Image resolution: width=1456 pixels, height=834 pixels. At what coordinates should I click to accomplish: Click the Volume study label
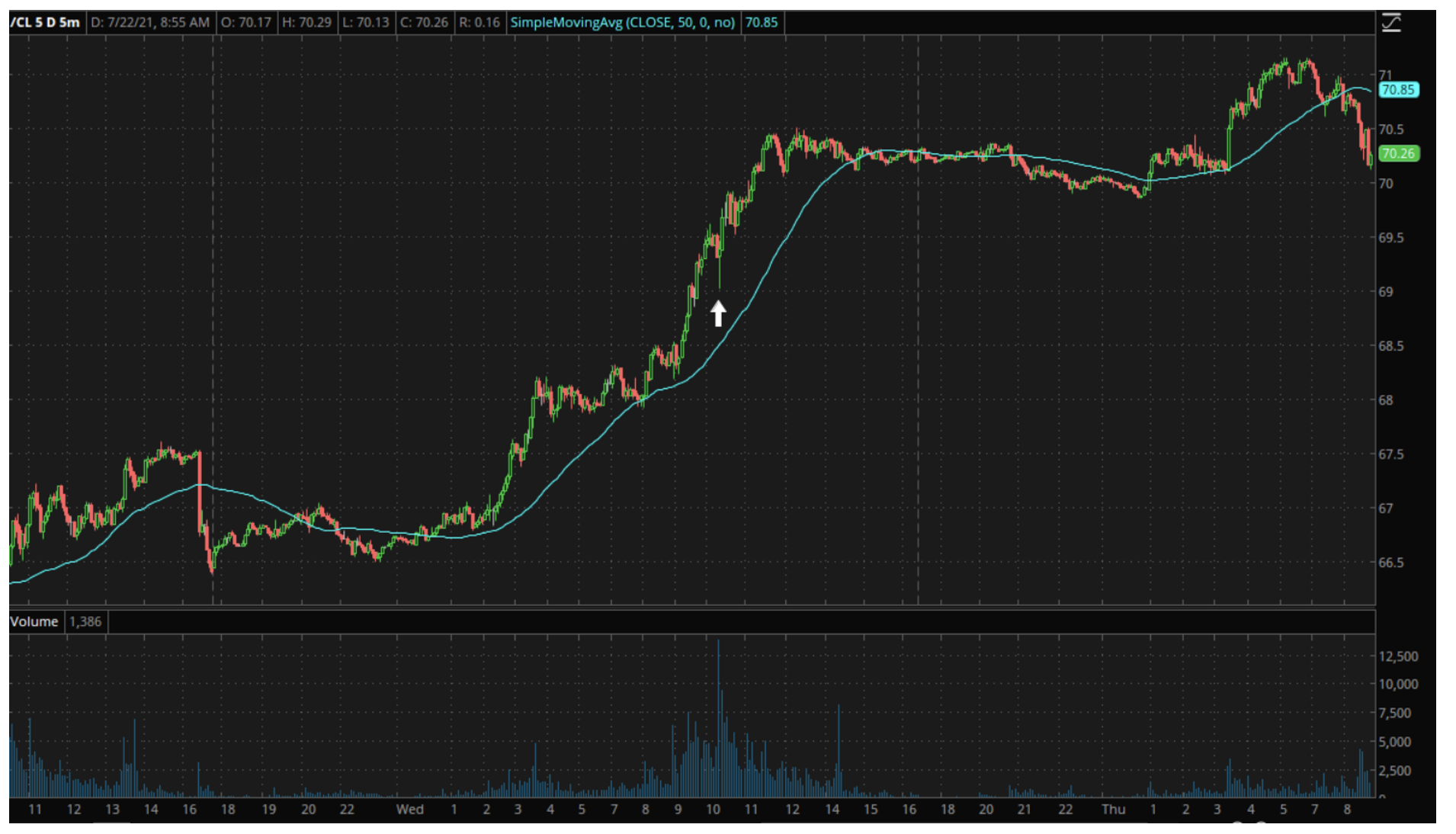34,622
